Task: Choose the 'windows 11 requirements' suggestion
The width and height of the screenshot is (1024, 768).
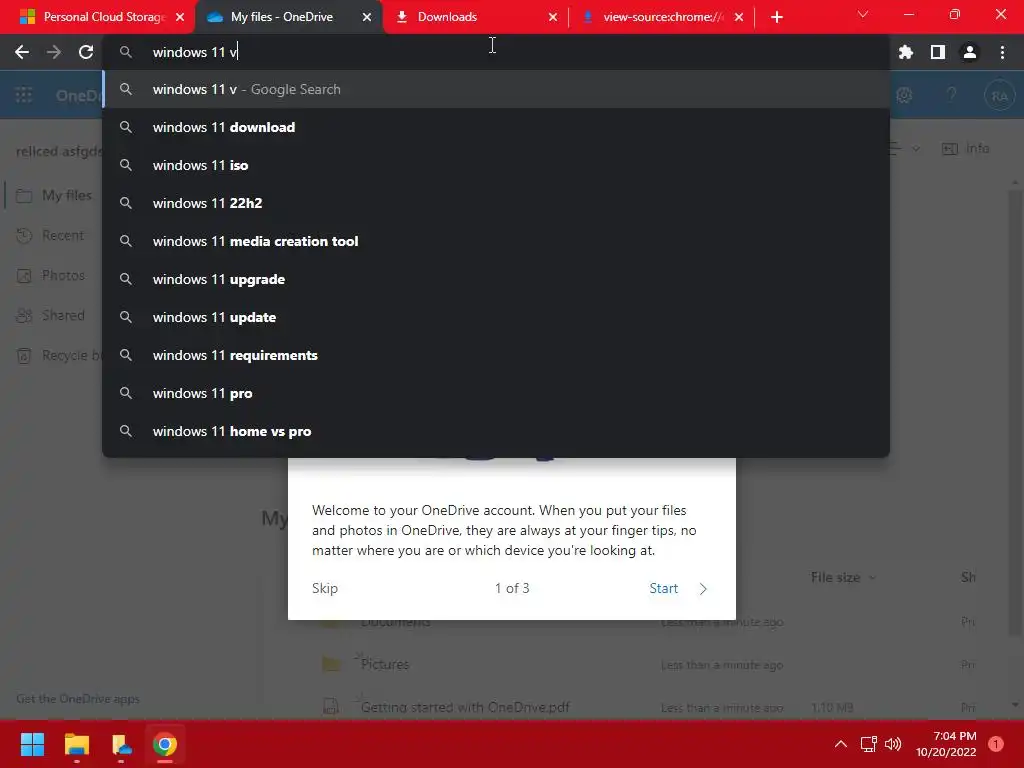Action: (x=496, y=355)
